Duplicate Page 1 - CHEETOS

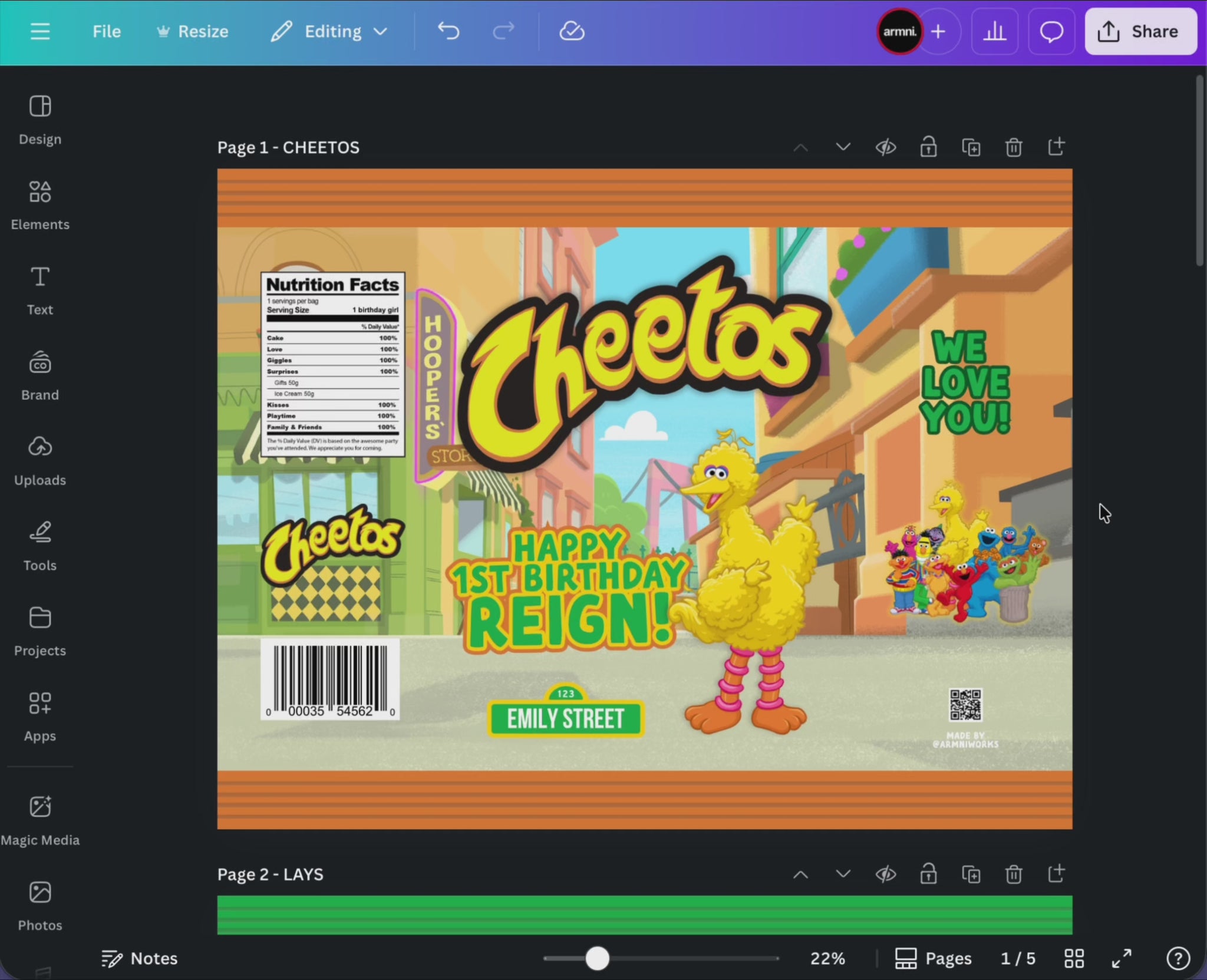click(x=971, y=147)
